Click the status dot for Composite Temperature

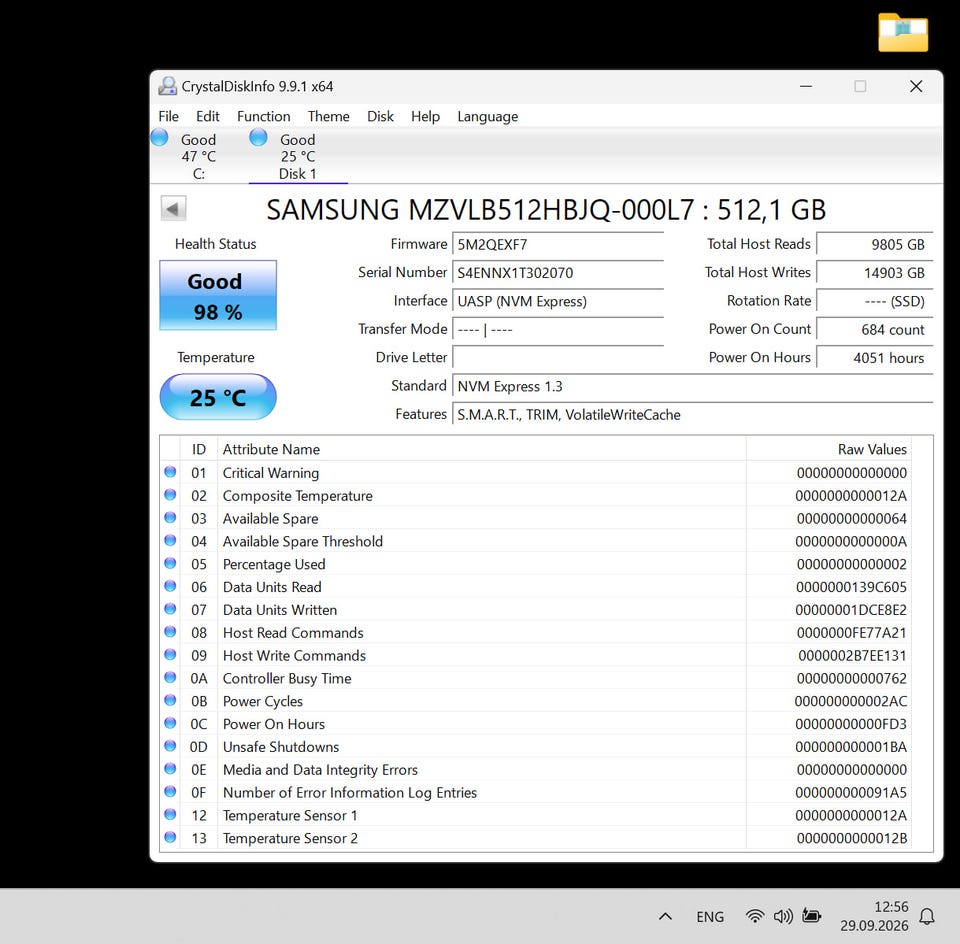pos(170,495)
